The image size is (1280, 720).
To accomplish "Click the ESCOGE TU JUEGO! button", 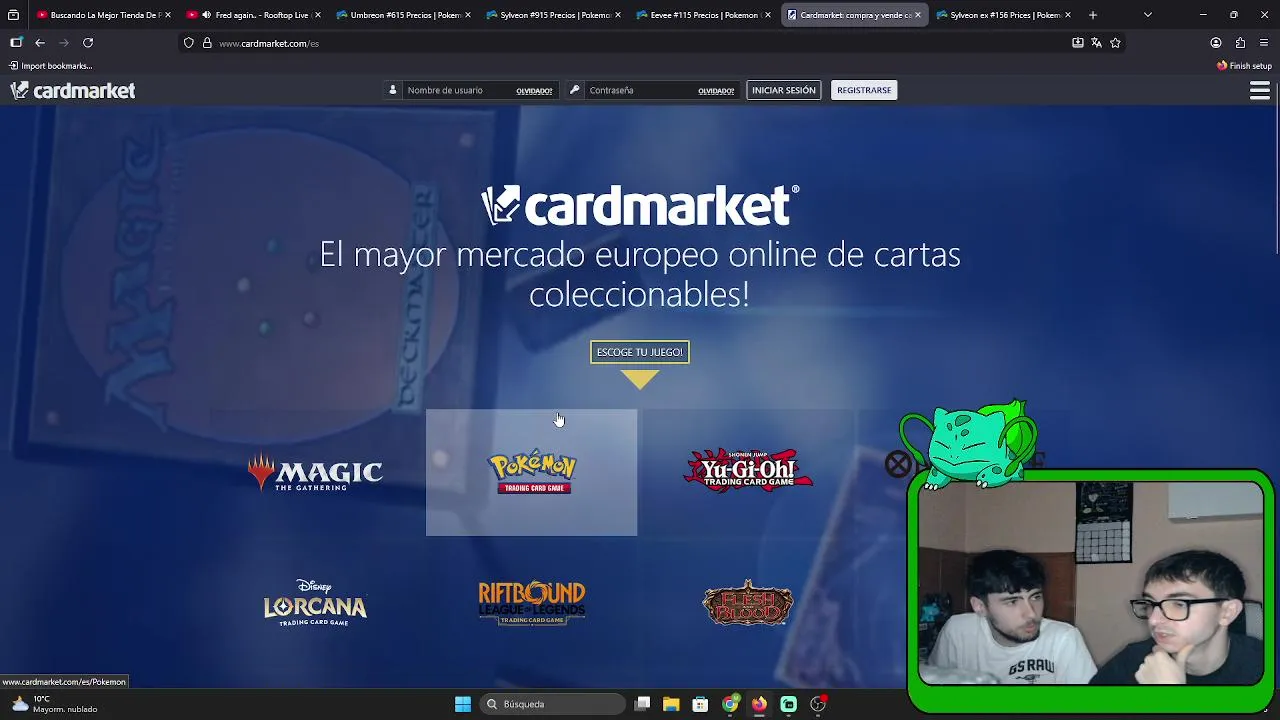I will (x=640, y=352).
